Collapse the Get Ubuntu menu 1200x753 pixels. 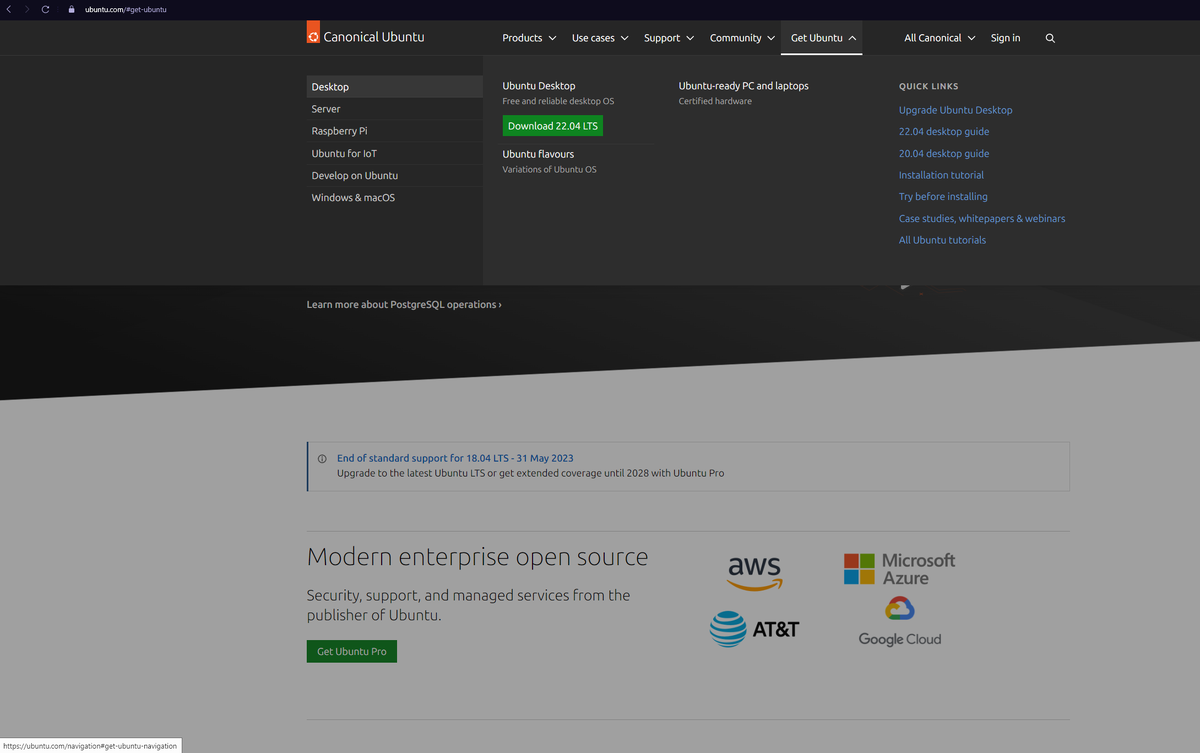pyautogui.click(x=820, y=37)
